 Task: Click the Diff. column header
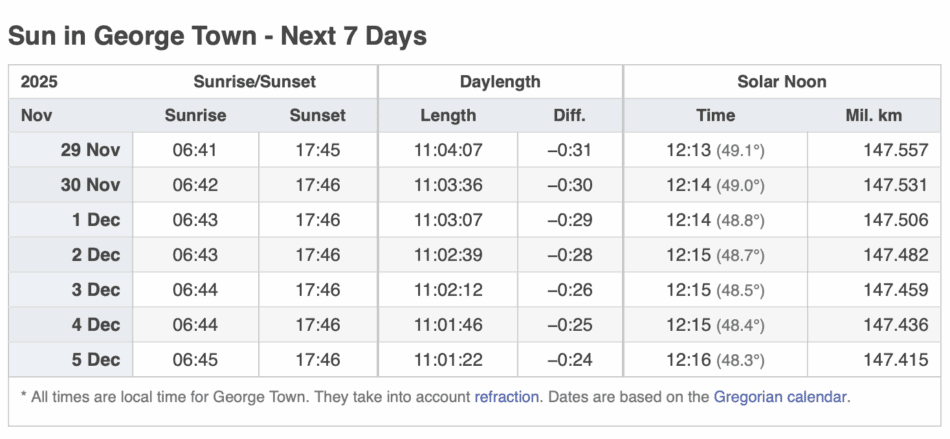tap(569, 115)
